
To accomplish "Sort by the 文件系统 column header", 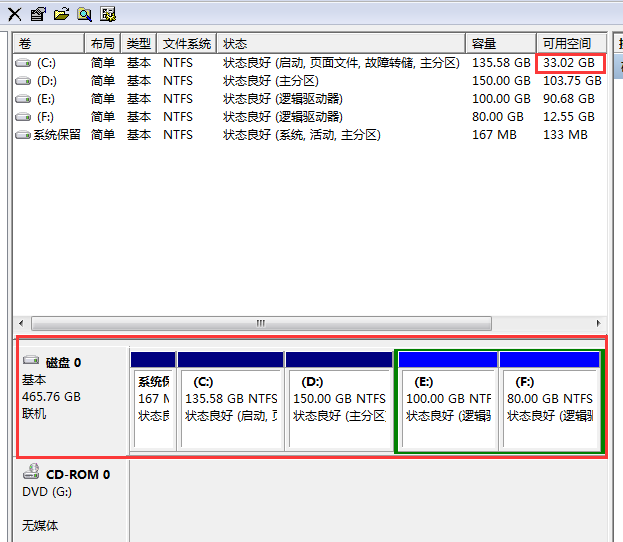I will click(187, 44).
